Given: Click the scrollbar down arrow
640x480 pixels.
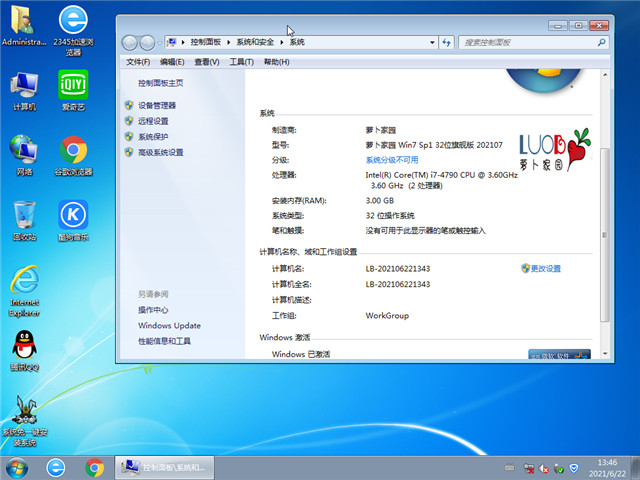Looking at the screenshot, I should (605, 354).
